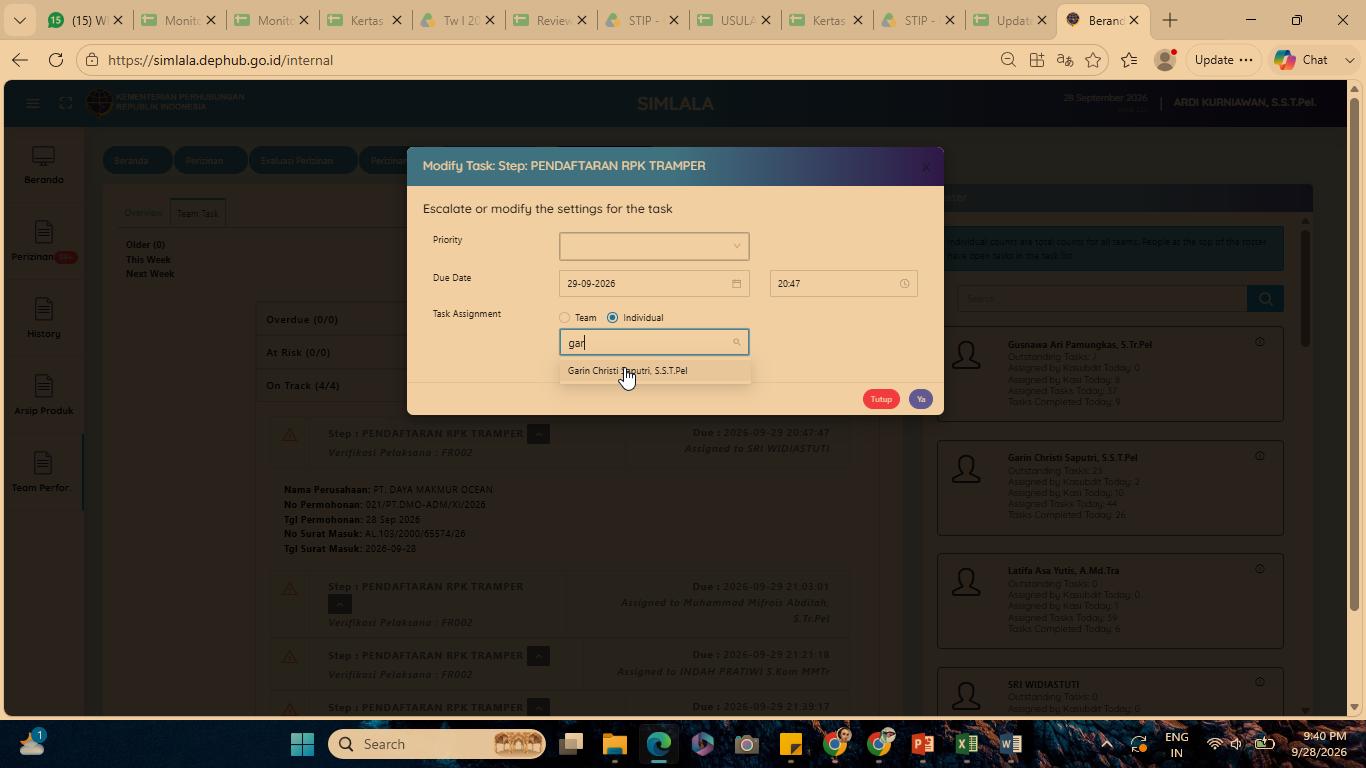Viewport: 1366px width, 768px height.
Task: Open the Priority dropdown
Action: coord(654,246)
